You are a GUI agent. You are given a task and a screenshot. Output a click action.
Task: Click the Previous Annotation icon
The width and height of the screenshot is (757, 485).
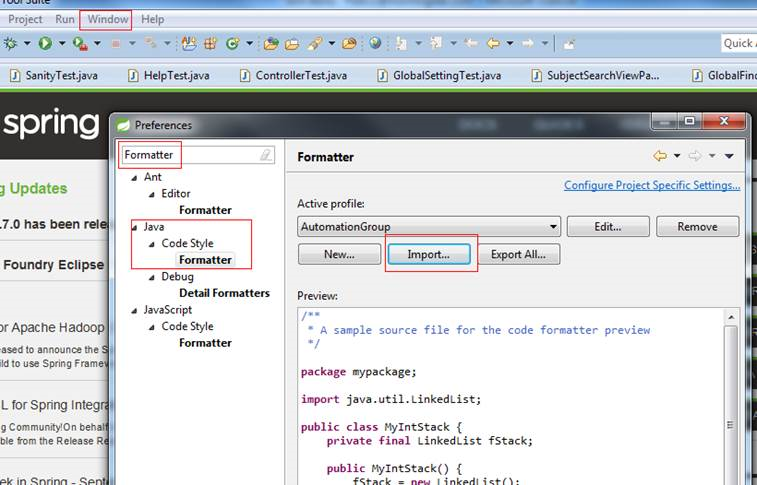[x=436, y=43]
